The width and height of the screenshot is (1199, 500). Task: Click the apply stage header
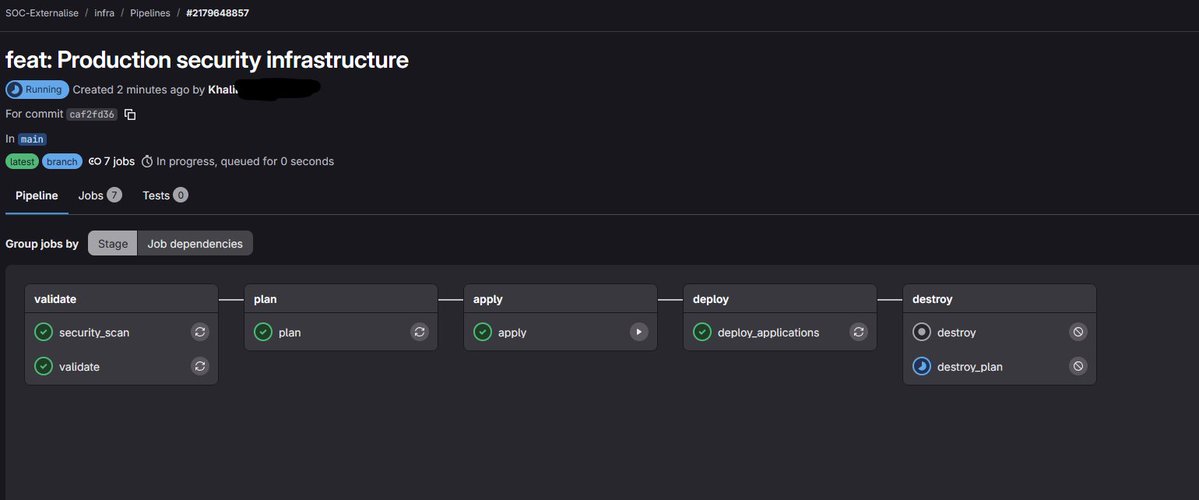561,299
